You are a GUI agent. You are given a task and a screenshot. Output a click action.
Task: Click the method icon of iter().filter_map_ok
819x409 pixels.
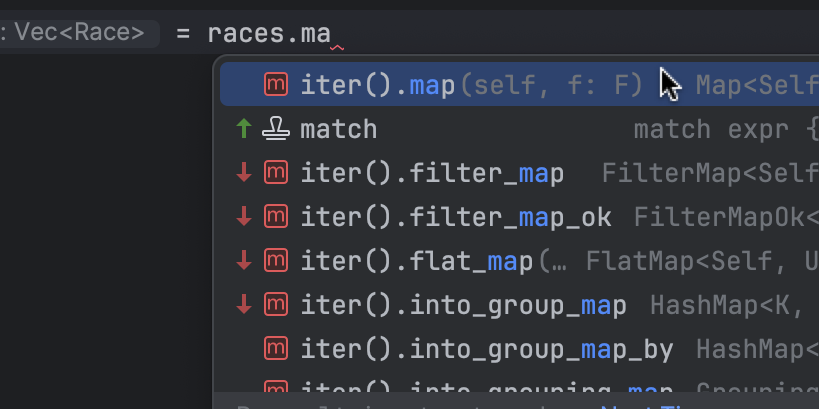click(275, 217)
